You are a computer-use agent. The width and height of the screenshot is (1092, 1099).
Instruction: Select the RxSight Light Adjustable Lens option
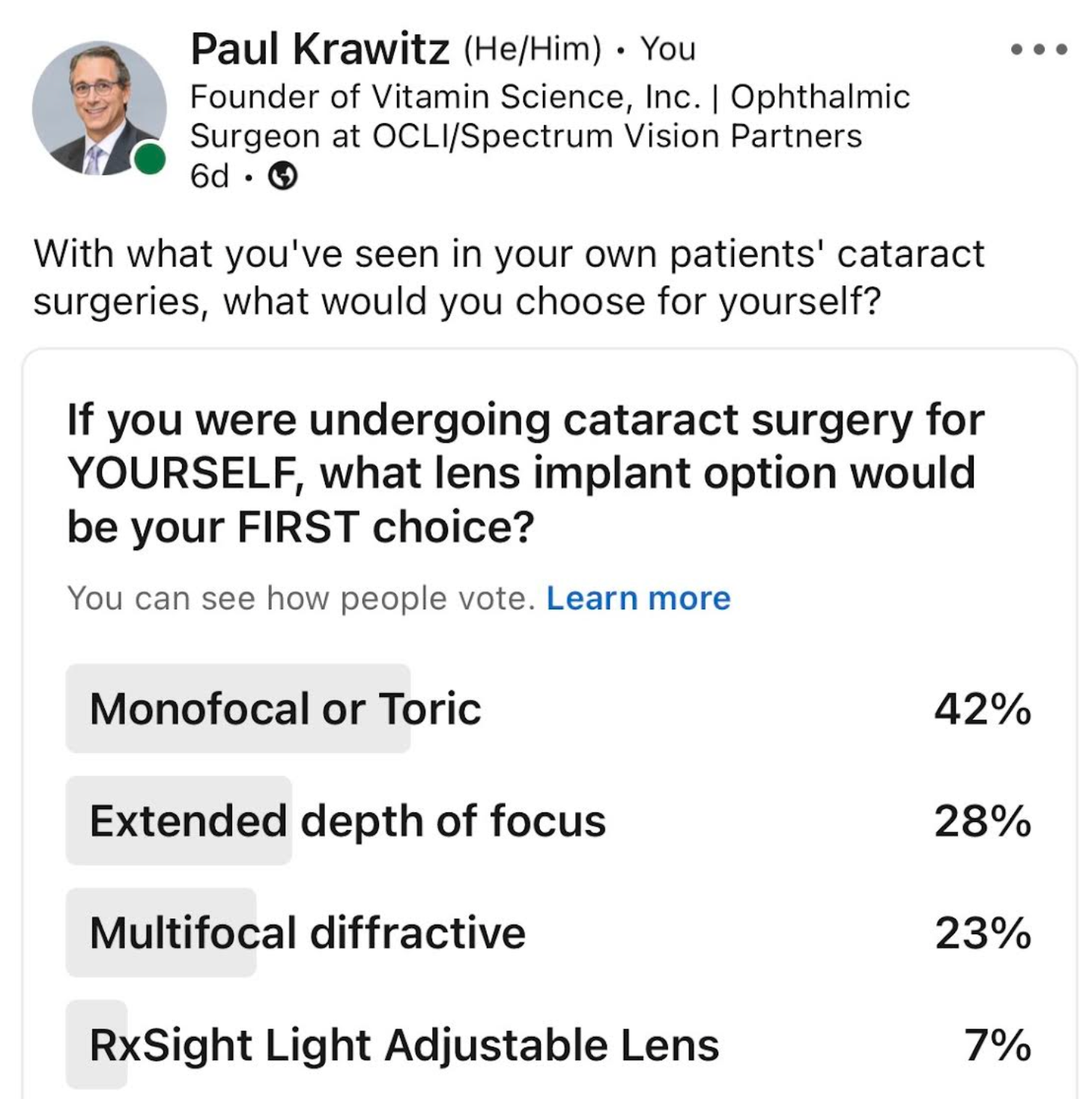click(x=404, y=1044)
